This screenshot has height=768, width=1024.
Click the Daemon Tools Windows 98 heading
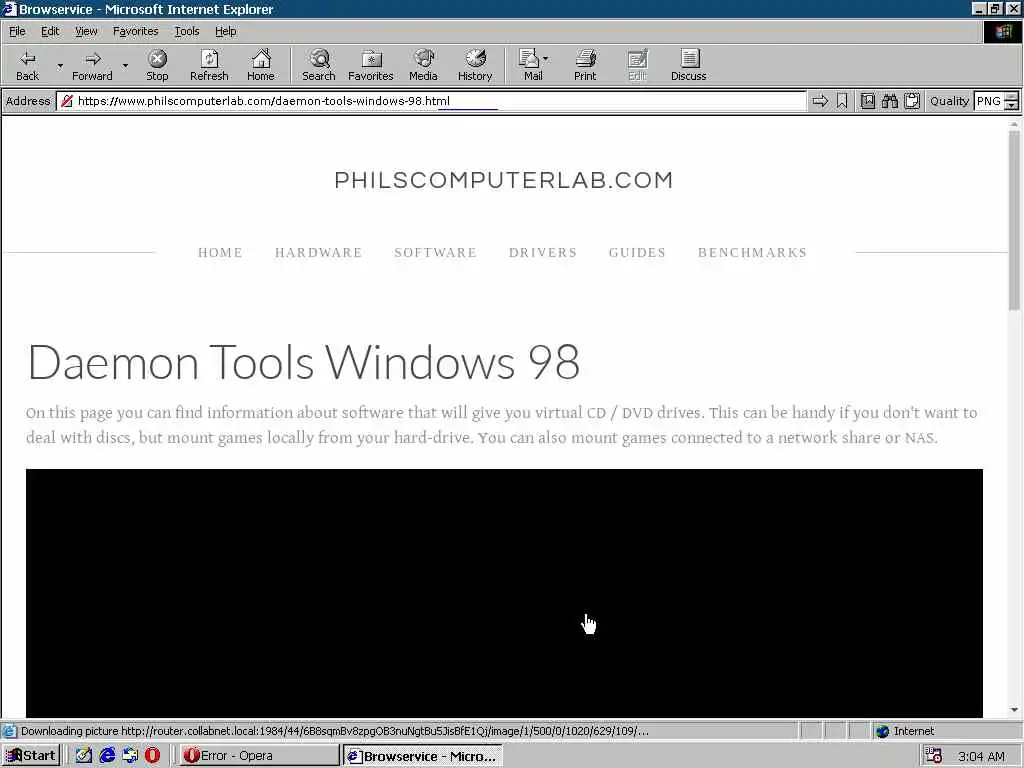304,362
